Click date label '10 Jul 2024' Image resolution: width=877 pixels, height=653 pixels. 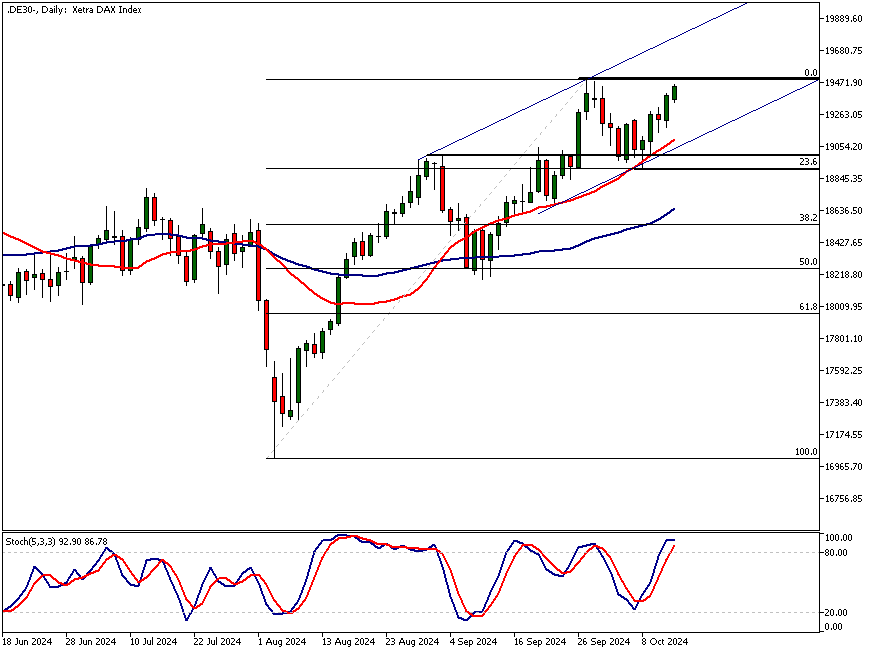click(153, 641)
